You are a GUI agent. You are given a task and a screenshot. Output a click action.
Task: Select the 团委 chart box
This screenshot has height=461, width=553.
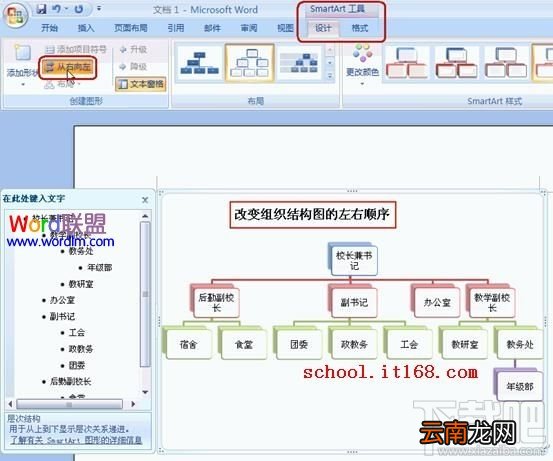(299, 344)
